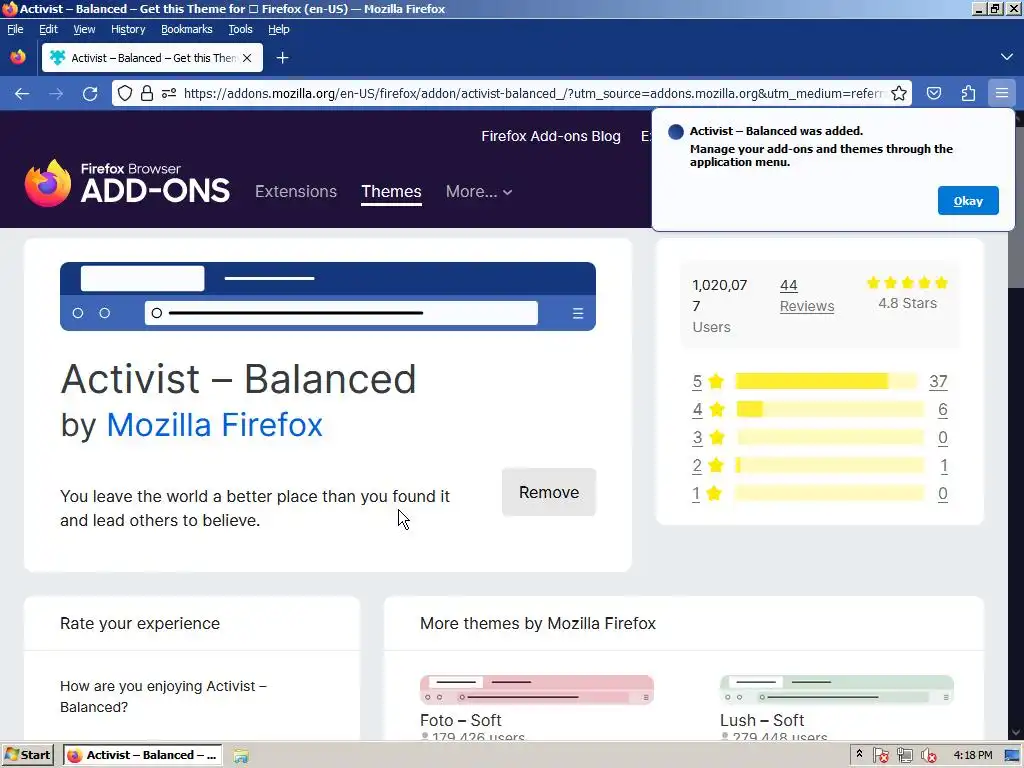Click Lush – Soft theme title
The height and width of the screenshot is (768, 1024).
[761, 720]
